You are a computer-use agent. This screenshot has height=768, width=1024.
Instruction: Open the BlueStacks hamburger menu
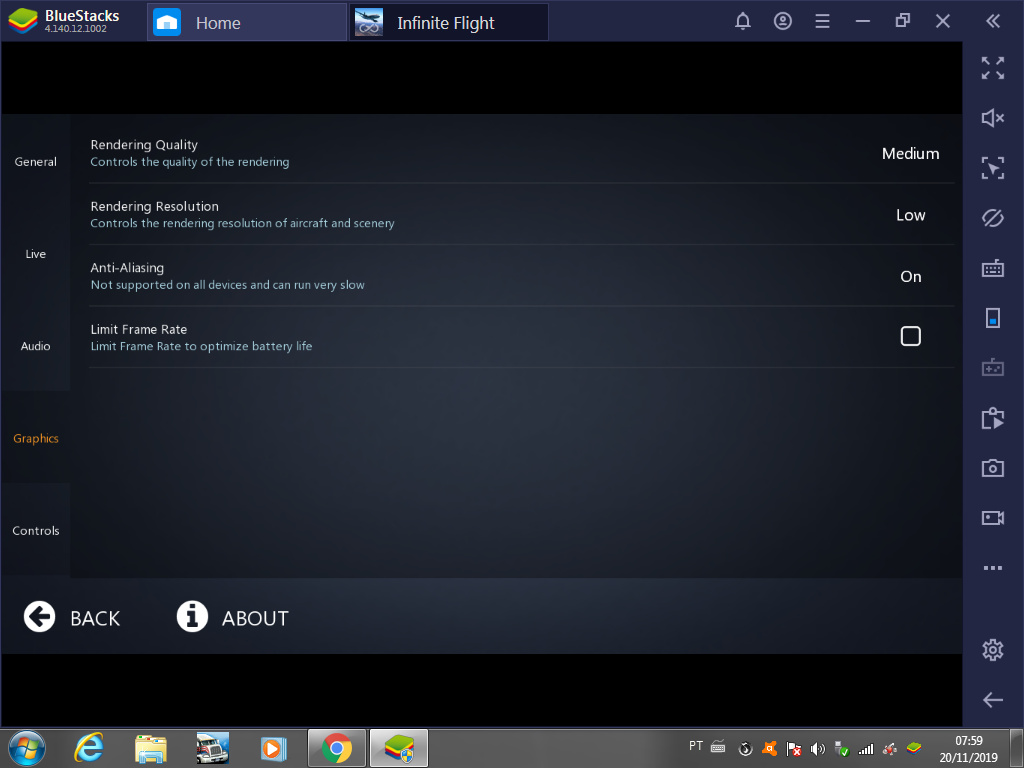(822, 22)
